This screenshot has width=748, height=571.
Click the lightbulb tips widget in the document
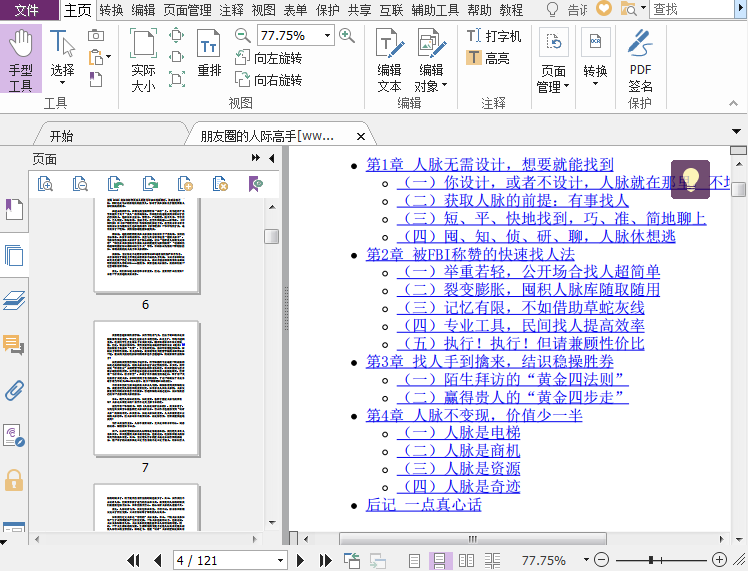tap(690, 179)
